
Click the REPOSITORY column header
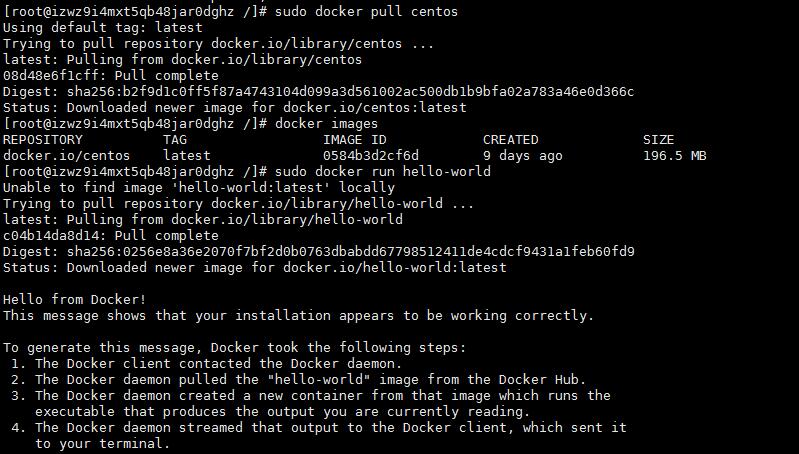coord(43,140)
